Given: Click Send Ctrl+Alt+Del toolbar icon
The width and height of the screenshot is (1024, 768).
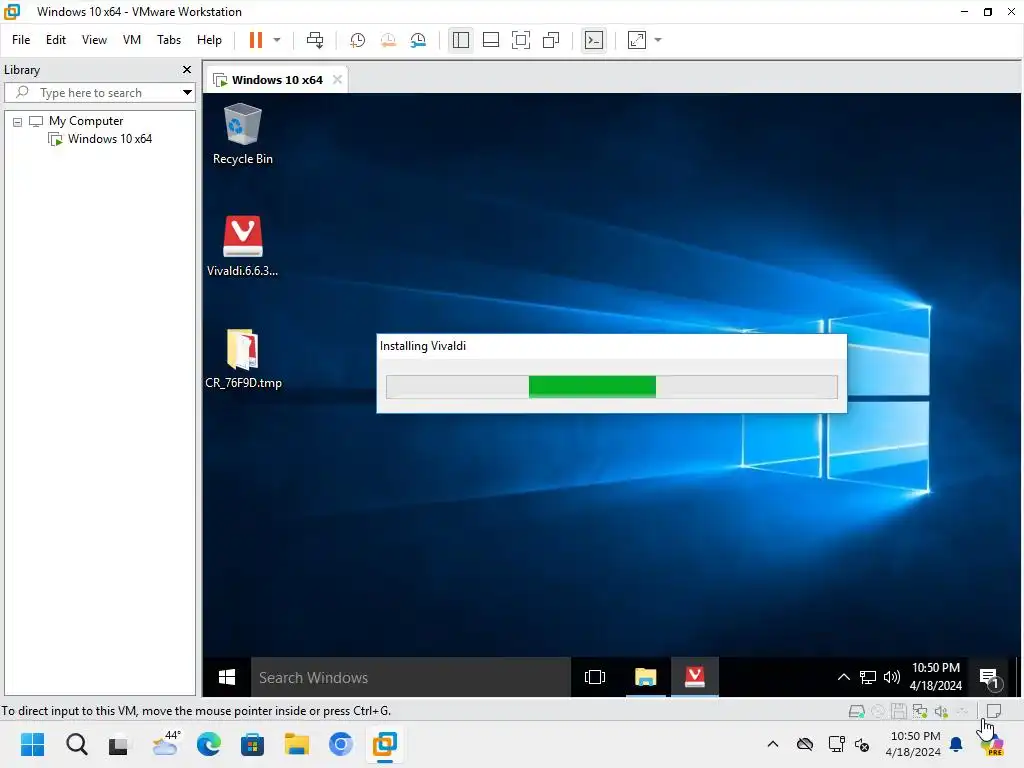Looking at the screenshot, I should (315, 40).
